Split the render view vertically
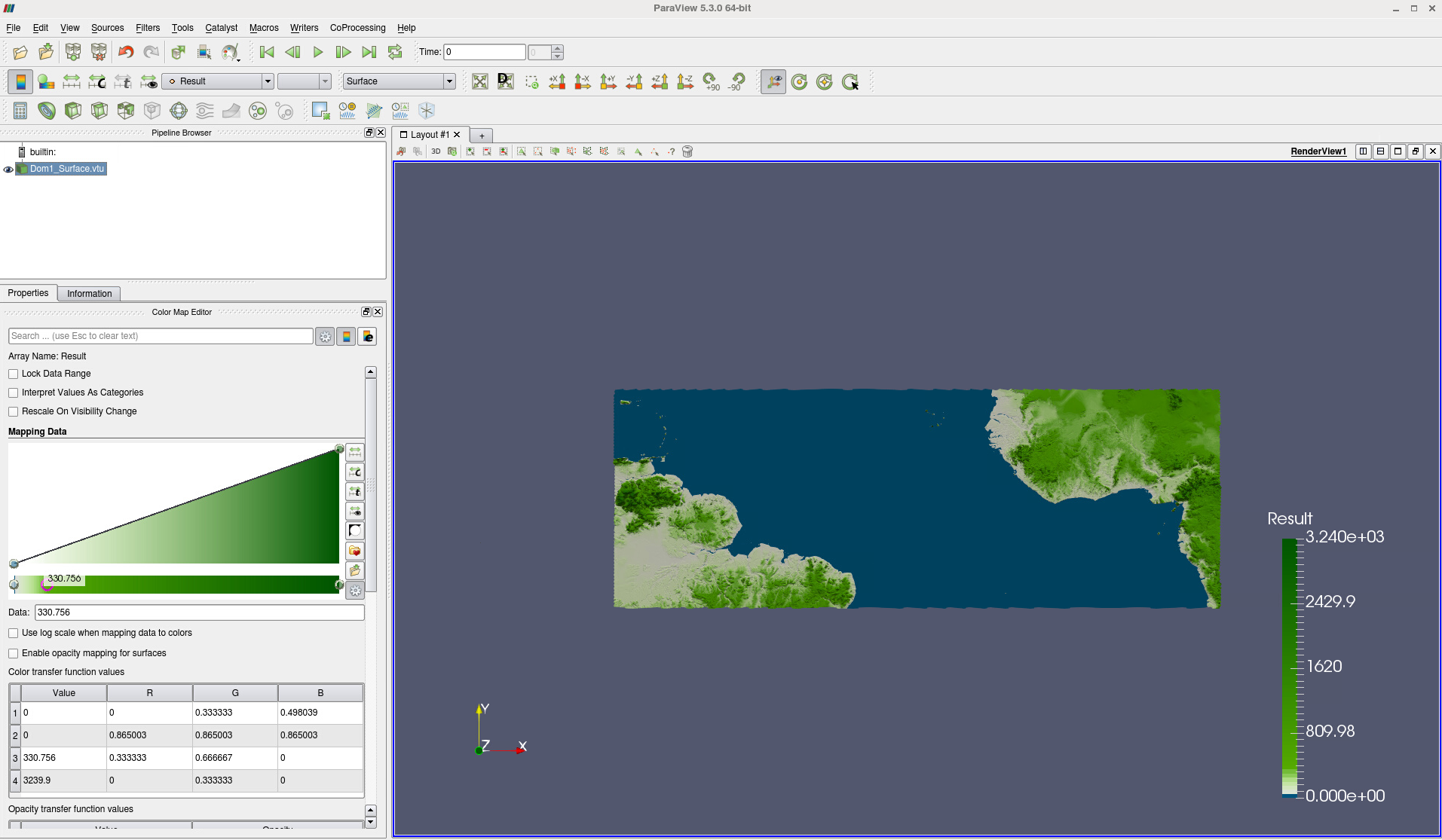The width and height of the screenshot is (1442, 840). coord(1380,151)
